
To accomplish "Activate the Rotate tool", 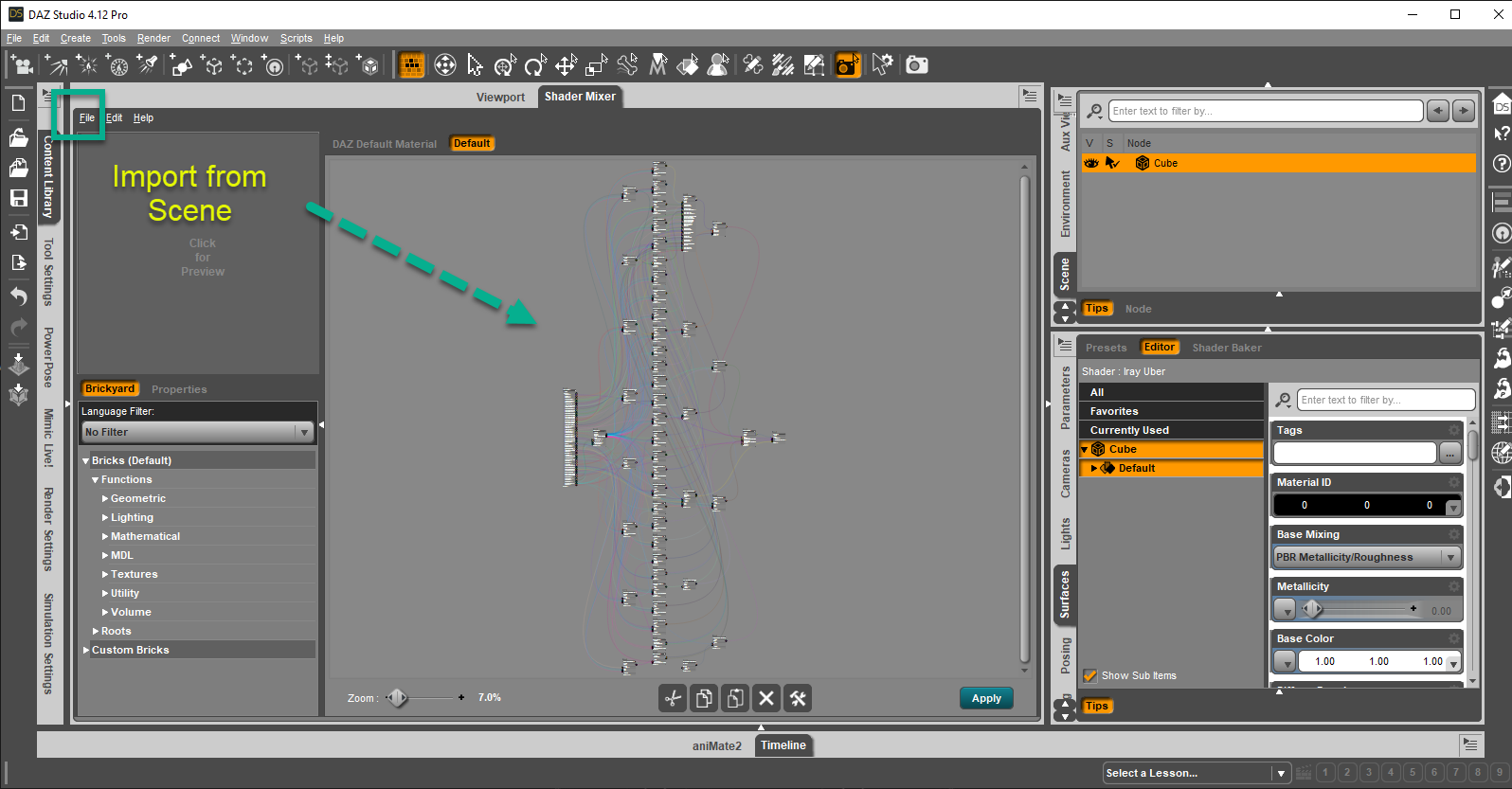I will 535,64.
